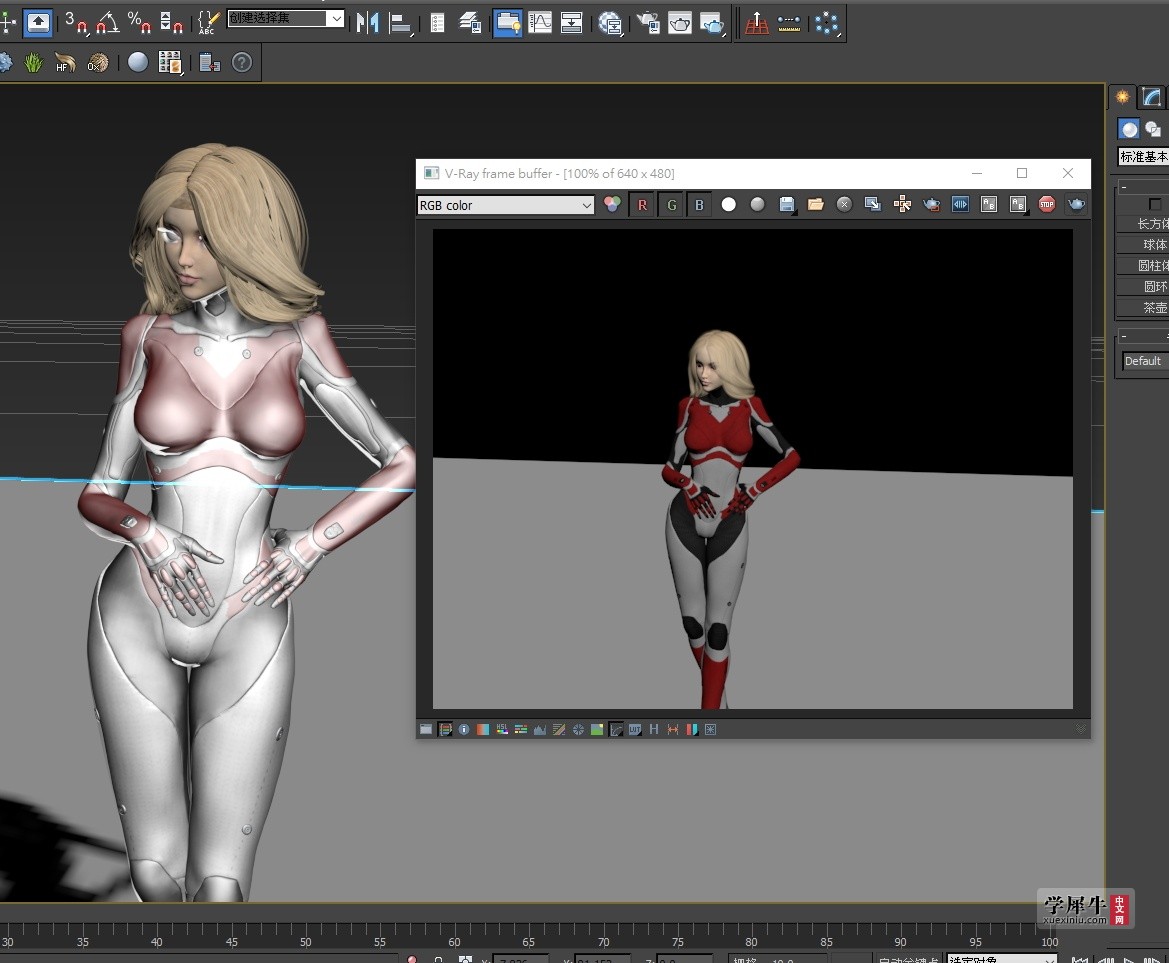Open the edit named selection sets tool
This screenshot has width=1169, height=963.
tap(208, 22)
